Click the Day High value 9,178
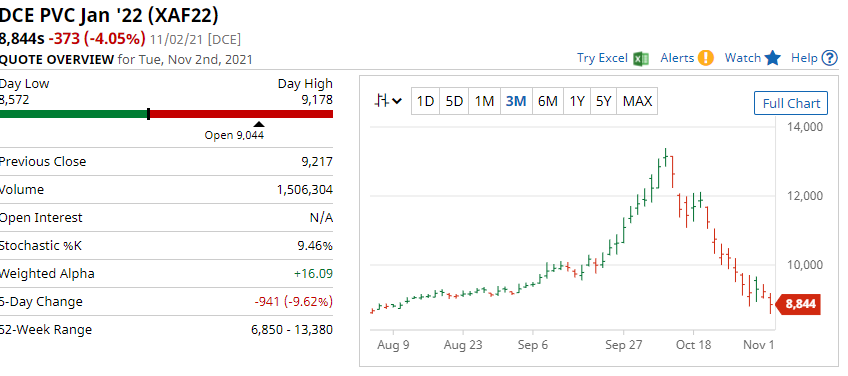This screenshot has width=848, height=376. [317, 100]
